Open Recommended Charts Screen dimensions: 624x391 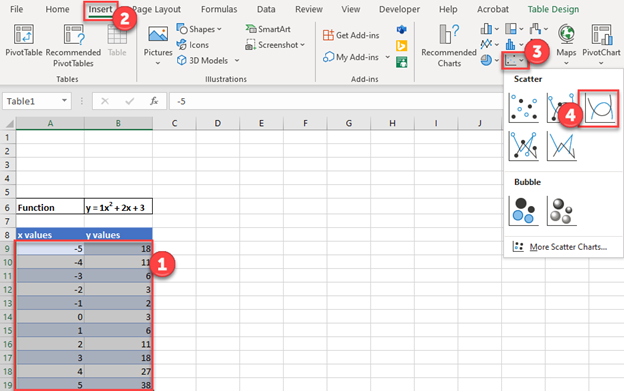click(x=449, y=46)
